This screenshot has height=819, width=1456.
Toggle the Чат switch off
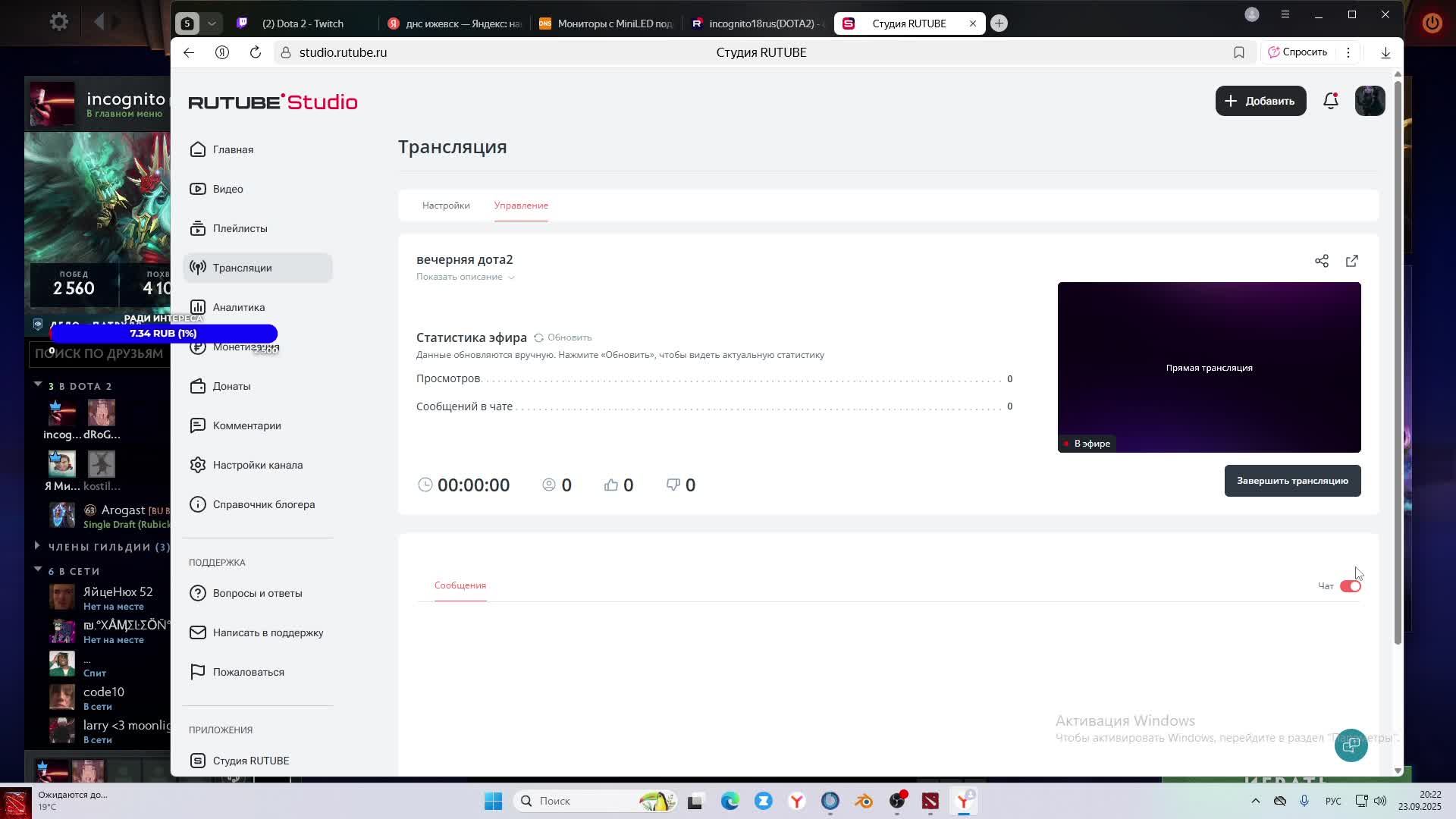[1350, 586]
